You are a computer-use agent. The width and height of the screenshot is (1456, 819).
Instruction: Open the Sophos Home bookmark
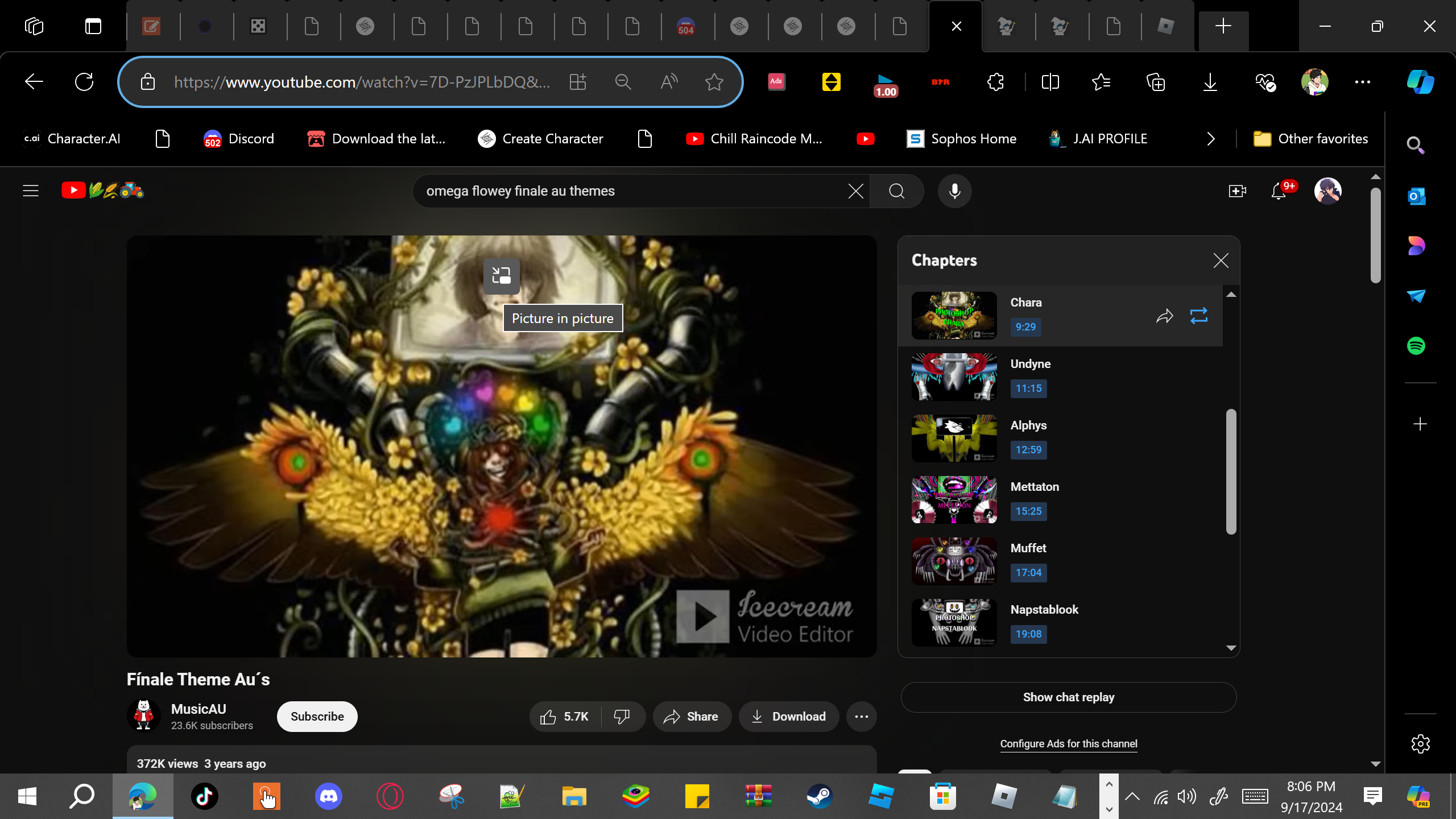(961, 139)
